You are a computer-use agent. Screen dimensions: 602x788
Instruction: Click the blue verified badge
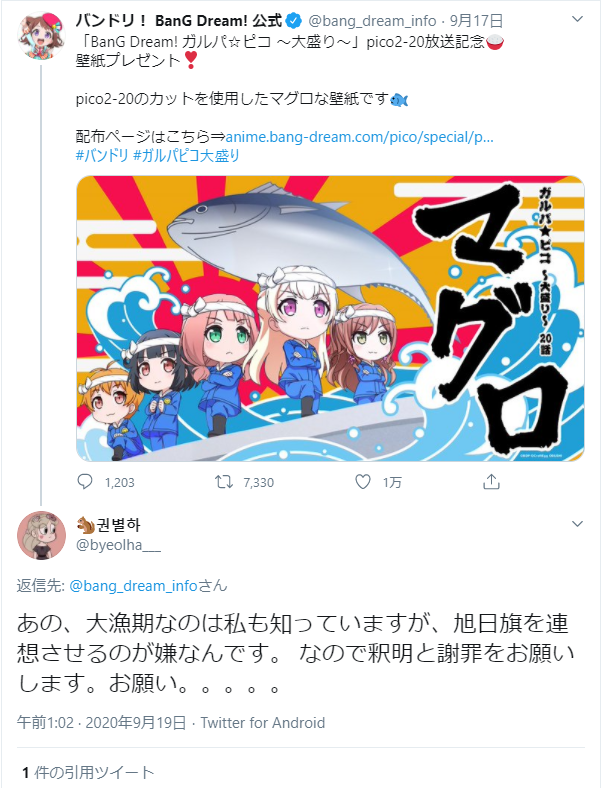tap(293, 21)
